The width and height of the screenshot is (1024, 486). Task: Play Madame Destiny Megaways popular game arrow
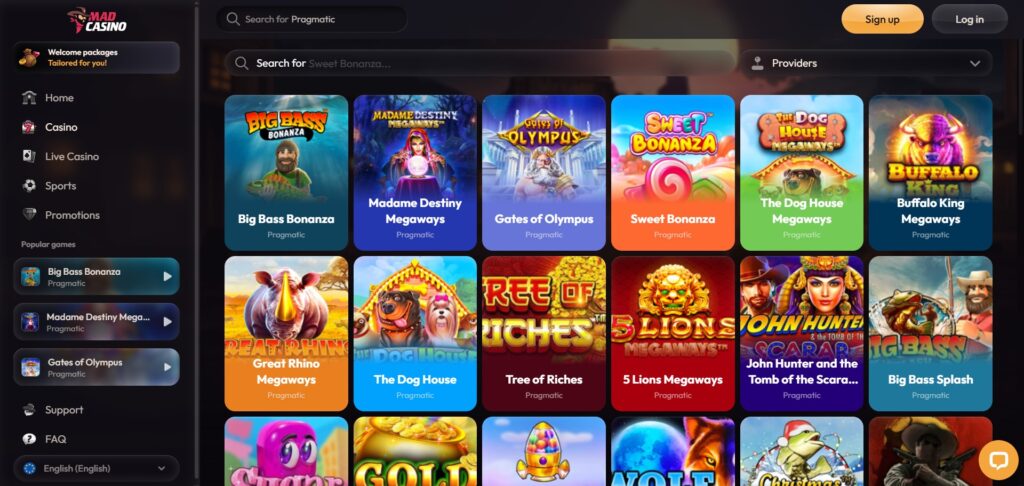point(168,321)
